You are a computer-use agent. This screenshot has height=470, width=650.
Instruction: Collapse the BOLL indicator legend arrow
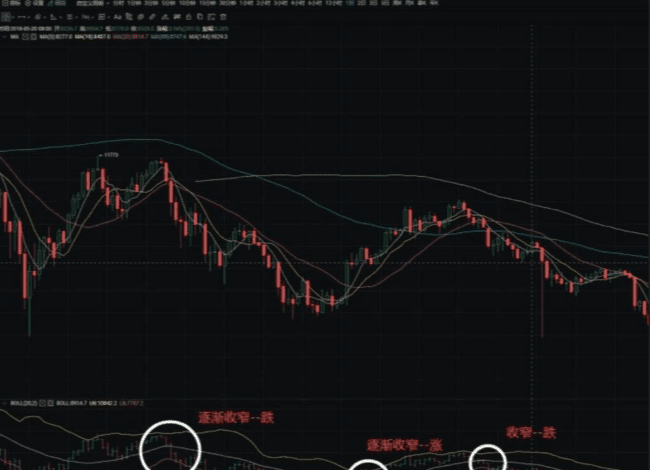5,403
